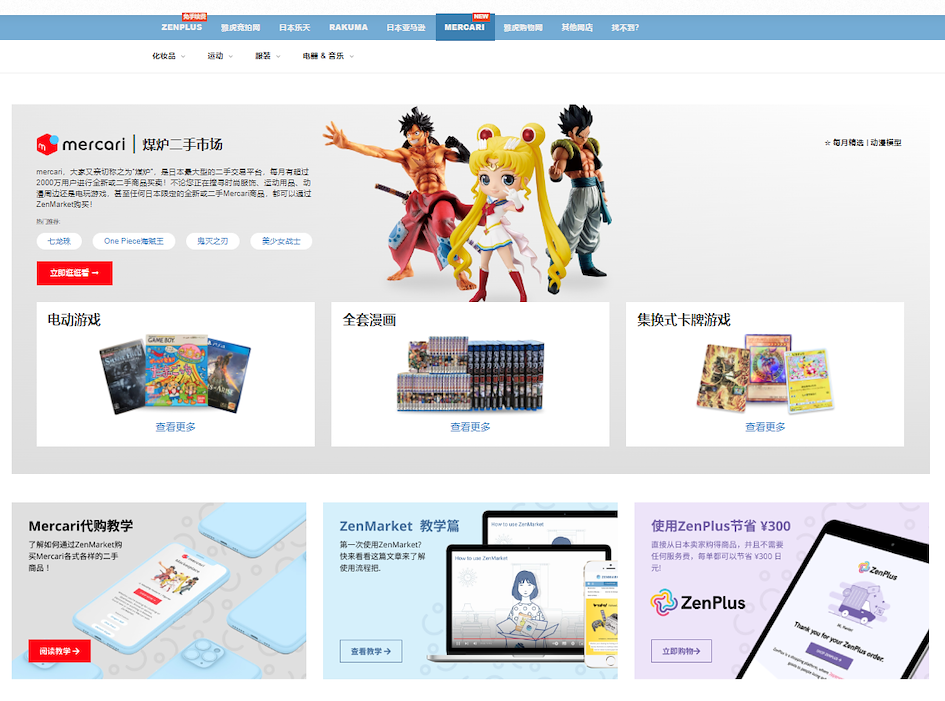Click the red 立即逛逛看 button
Screen dimensions: 945x701
[x=74, y=273]
